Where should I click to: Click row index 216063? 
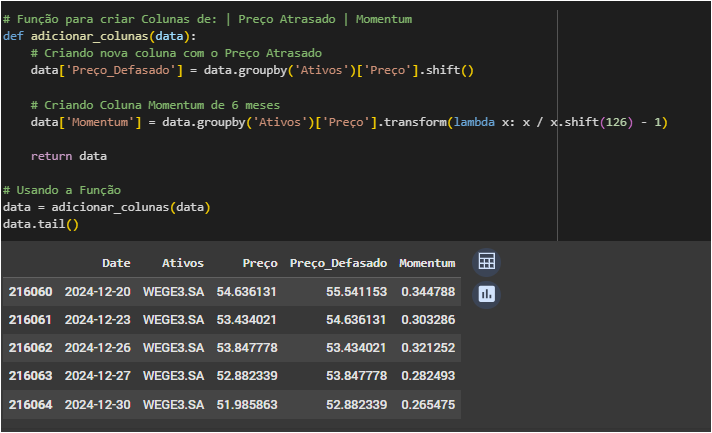coord(30,376)
